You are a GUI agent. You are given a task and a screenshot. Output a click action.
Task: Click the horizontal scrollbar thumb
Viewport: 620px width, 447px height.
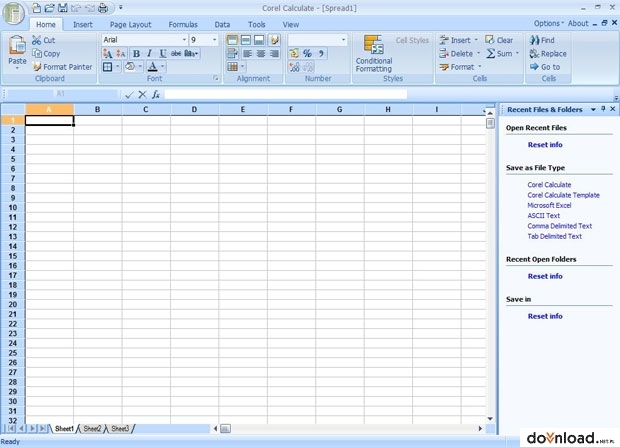coord(225,428)
